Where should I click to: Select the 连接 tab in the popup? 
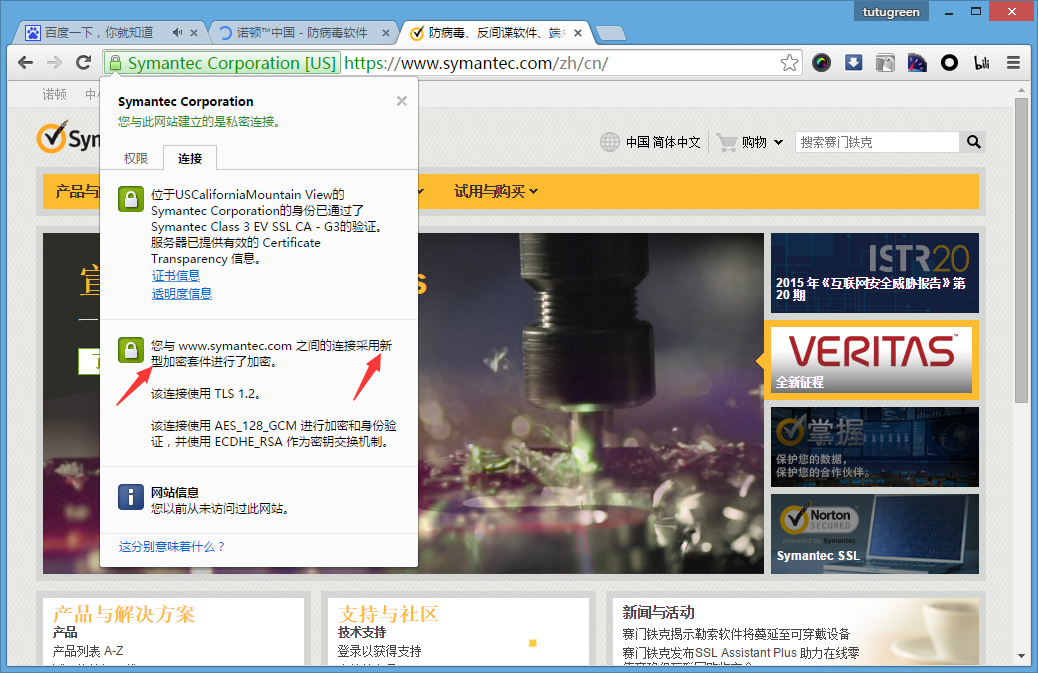190,158
